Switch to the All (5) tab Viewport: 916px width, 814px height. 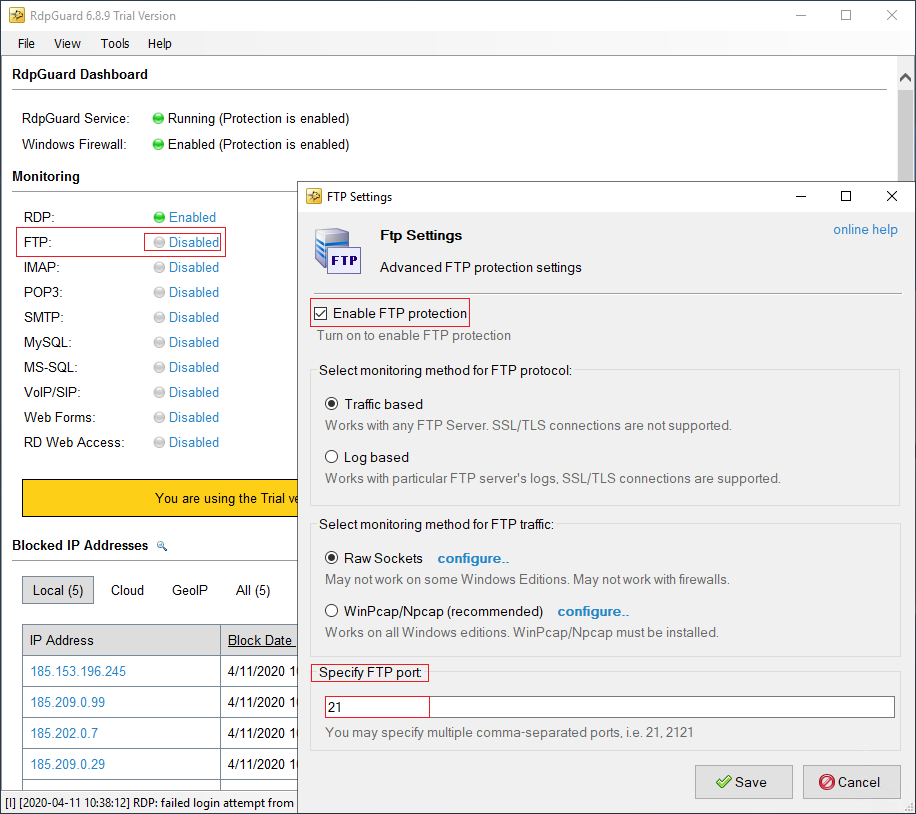pyautogui.click(x=253, y=590)
